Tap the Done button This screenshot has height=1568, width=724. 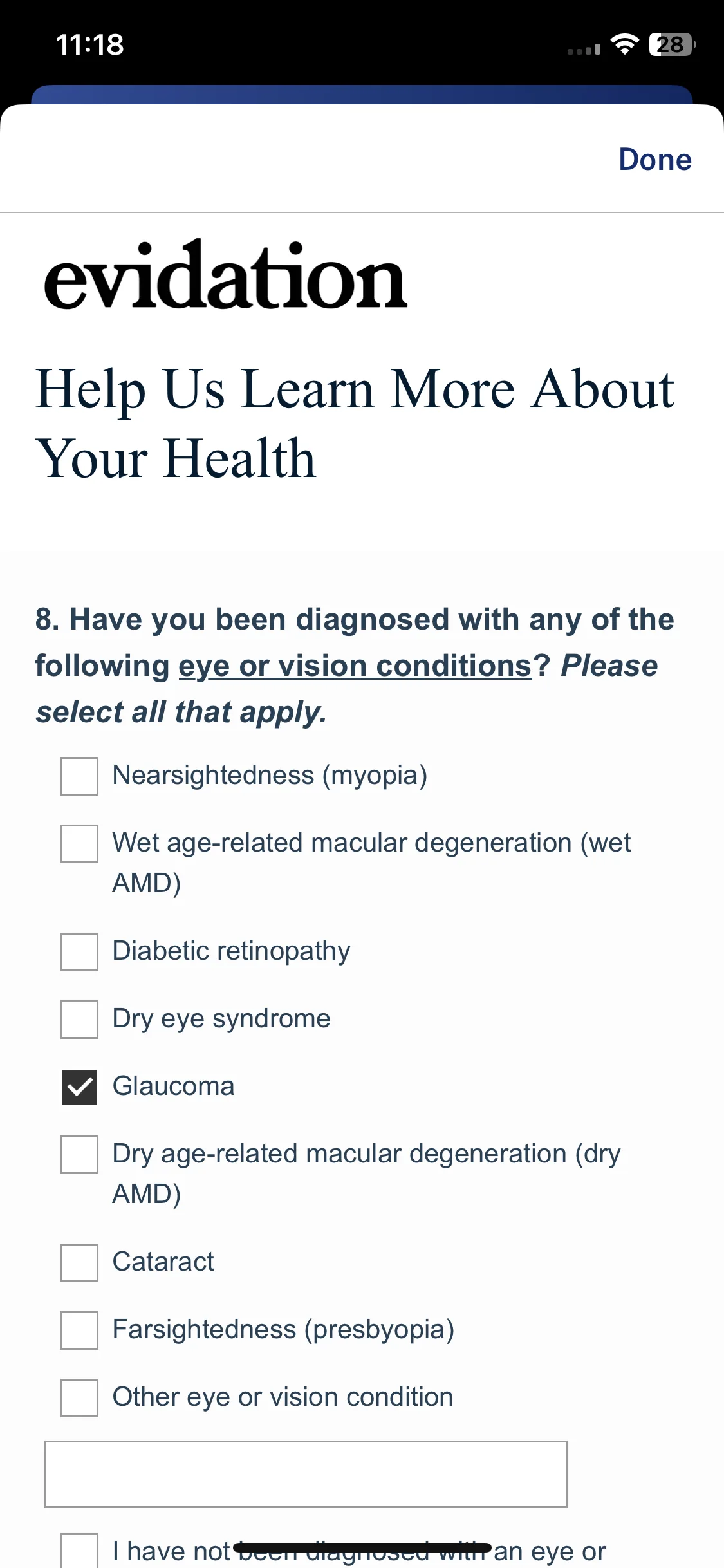655,159
